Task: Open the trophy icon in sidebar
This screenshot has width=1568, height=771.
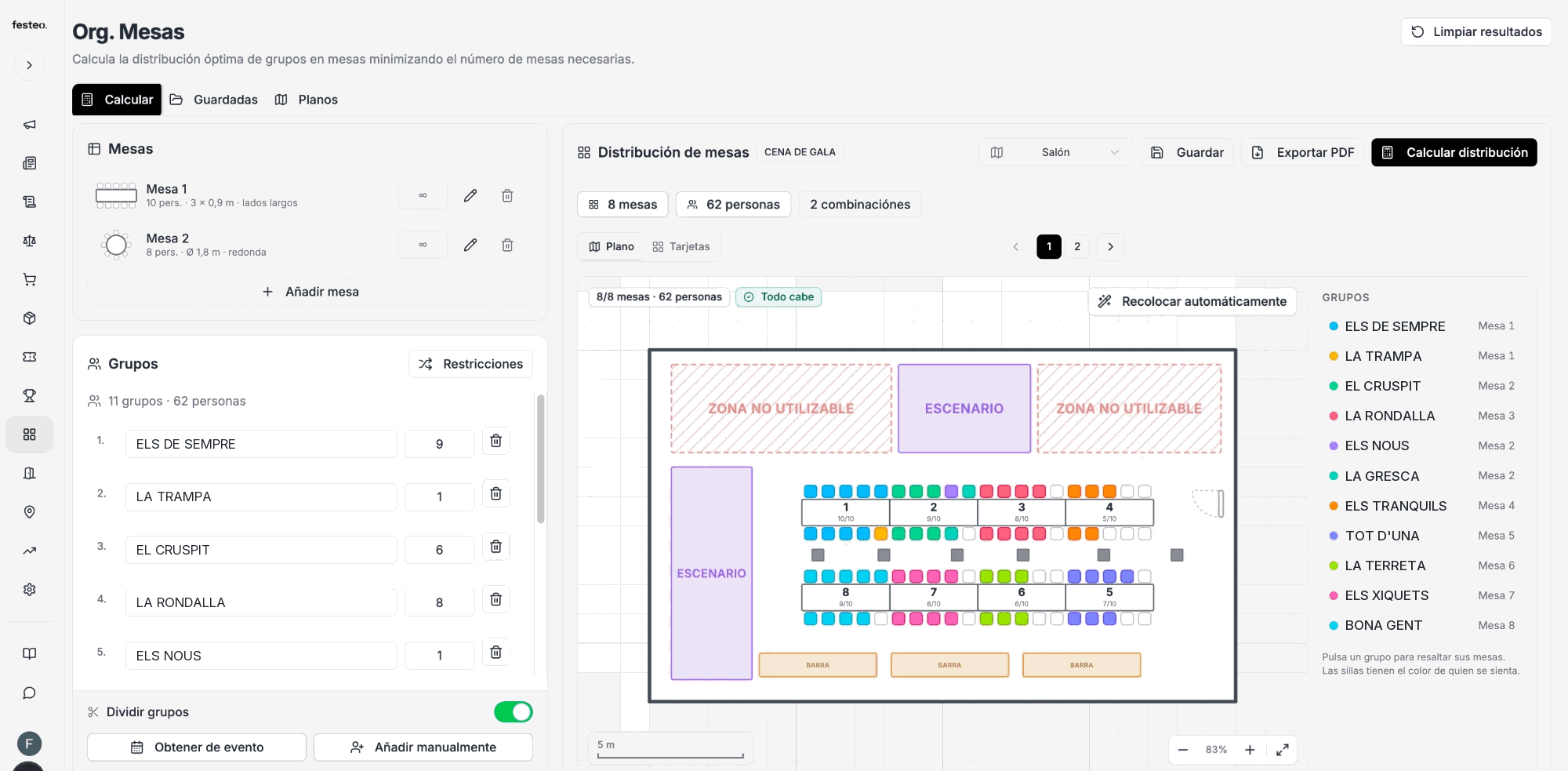Action: (30, 395)
